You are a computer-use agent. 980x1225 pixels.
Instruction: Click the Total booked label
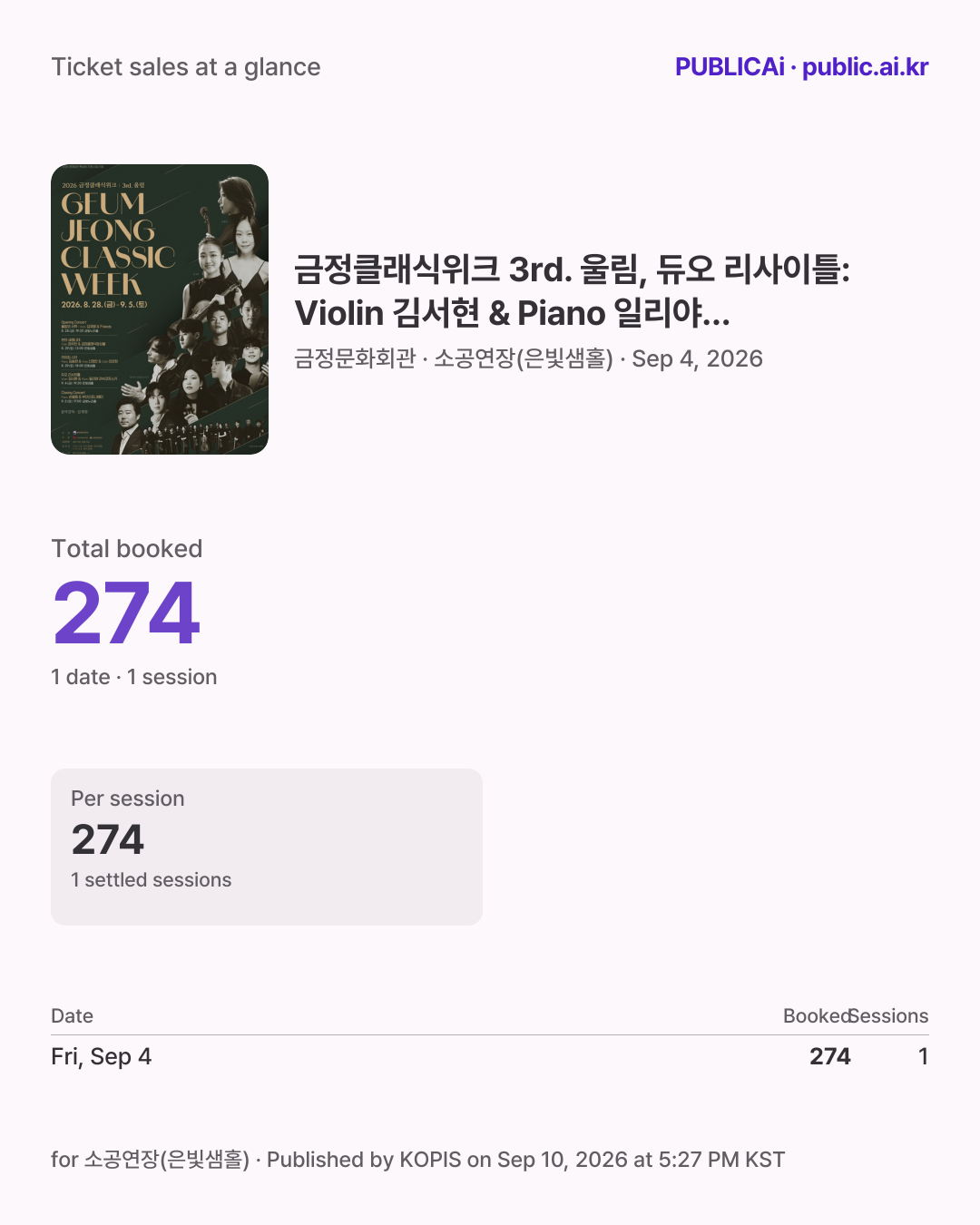coord(127,549)
